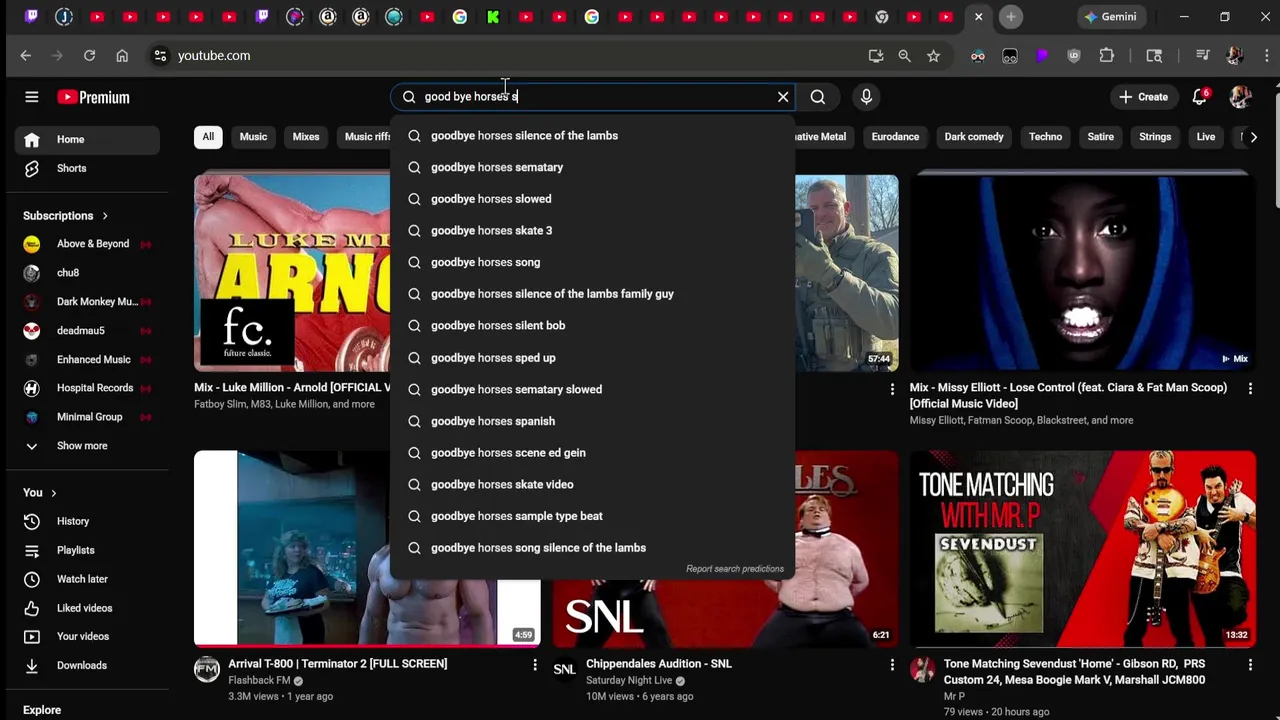
Task: Clear the search box text
Action: pos(783,97)
